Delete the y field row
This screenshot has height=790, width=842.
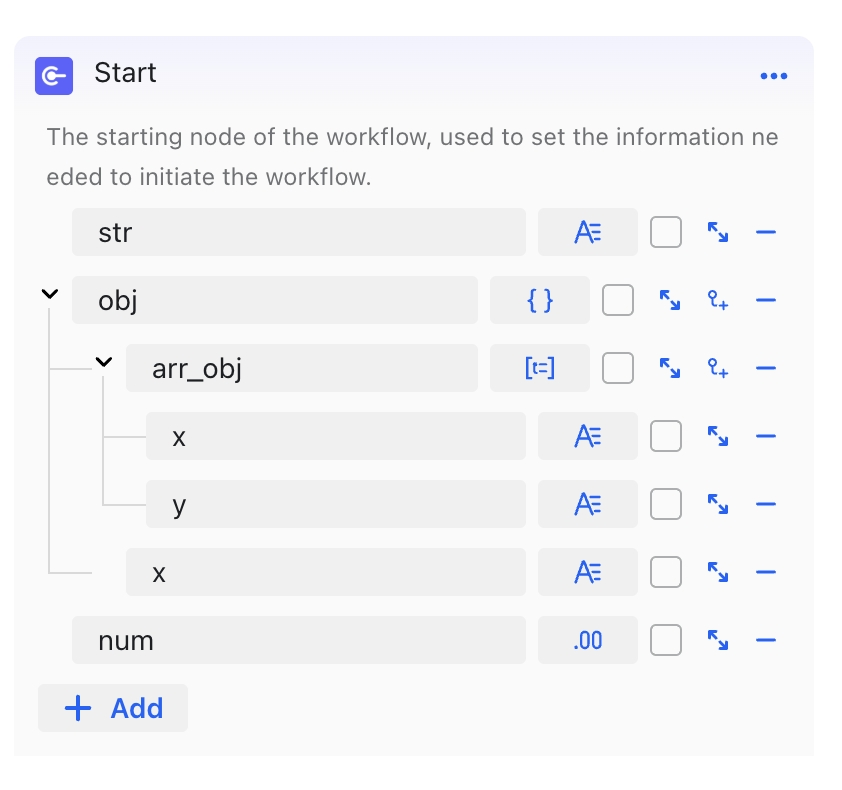[x=766, y=504]
